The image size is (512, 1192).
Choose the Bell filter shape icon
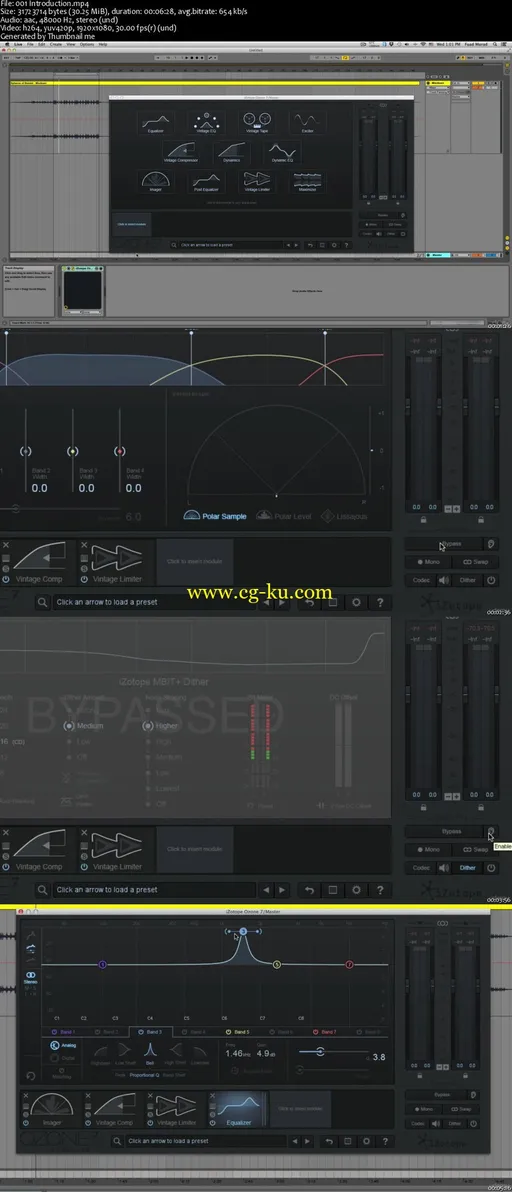(150, 1054)
